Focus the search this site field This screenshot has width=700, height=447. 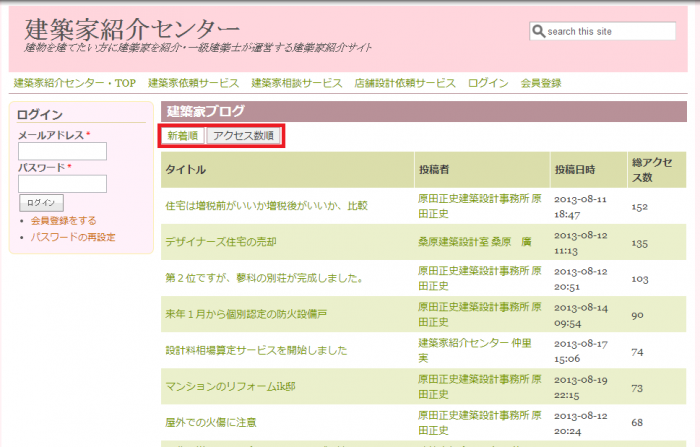pyautogui.click(x=609, y=31)
